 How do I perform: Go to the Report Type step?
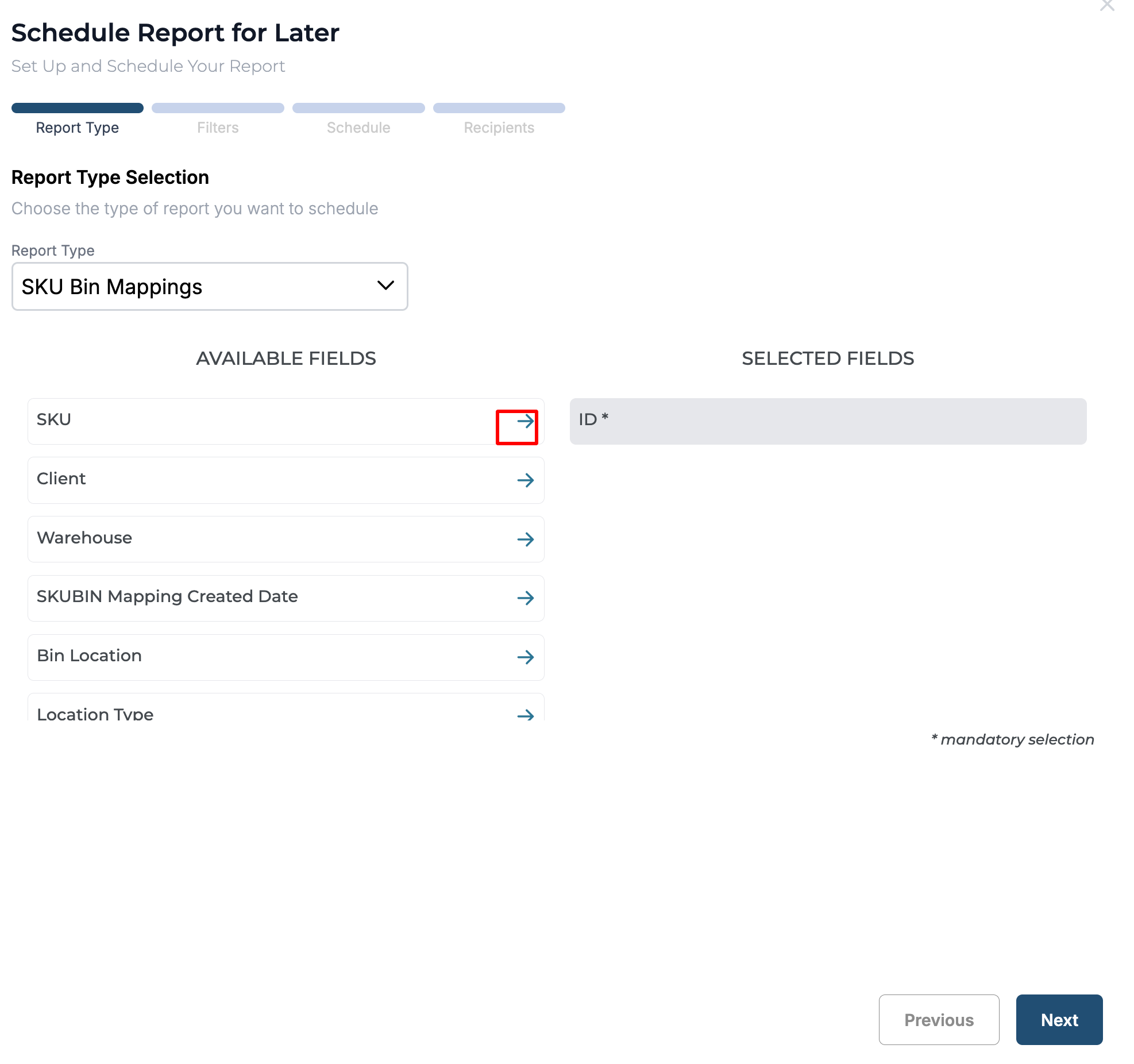78,128
